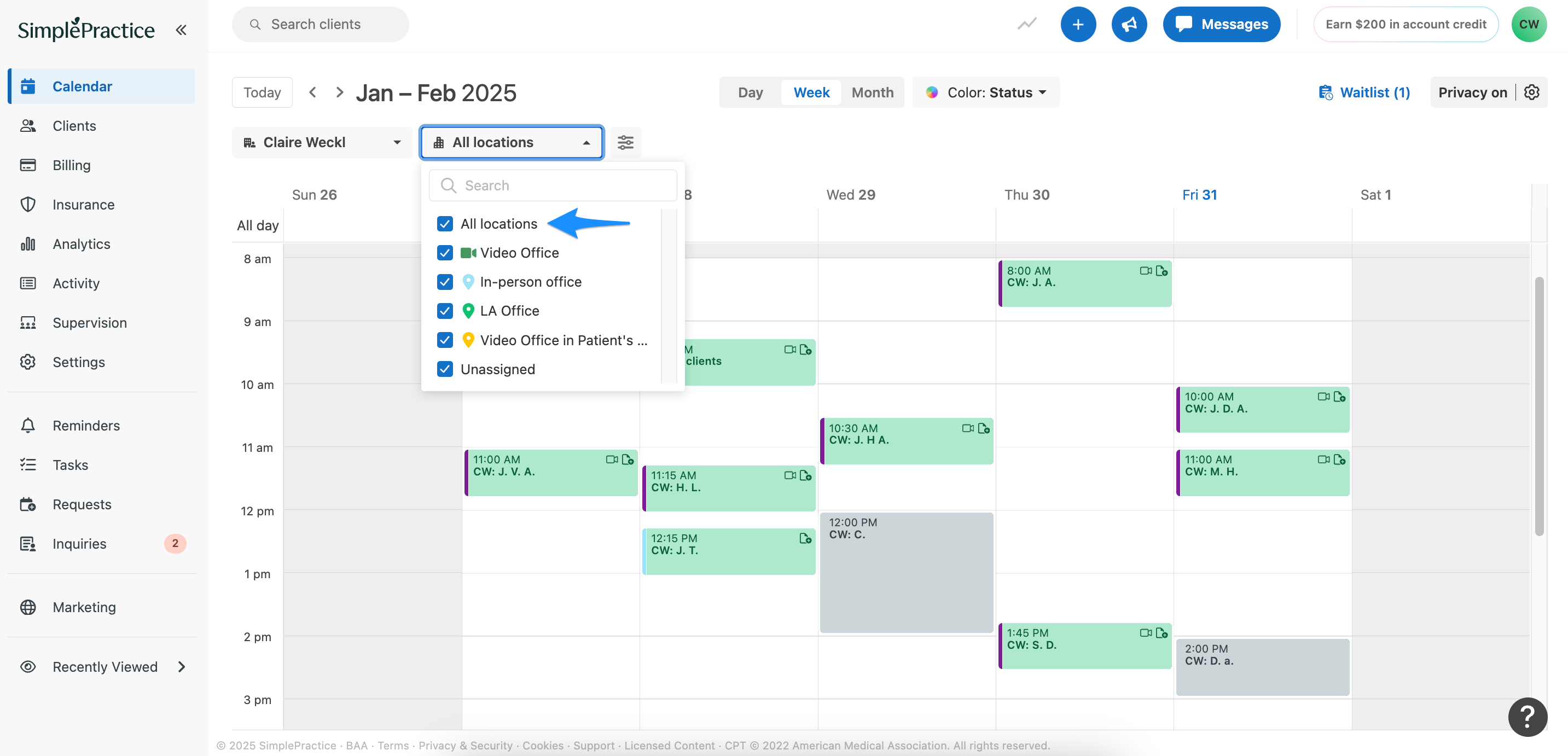Click the blue plus create button

(x=1077, y=25)
